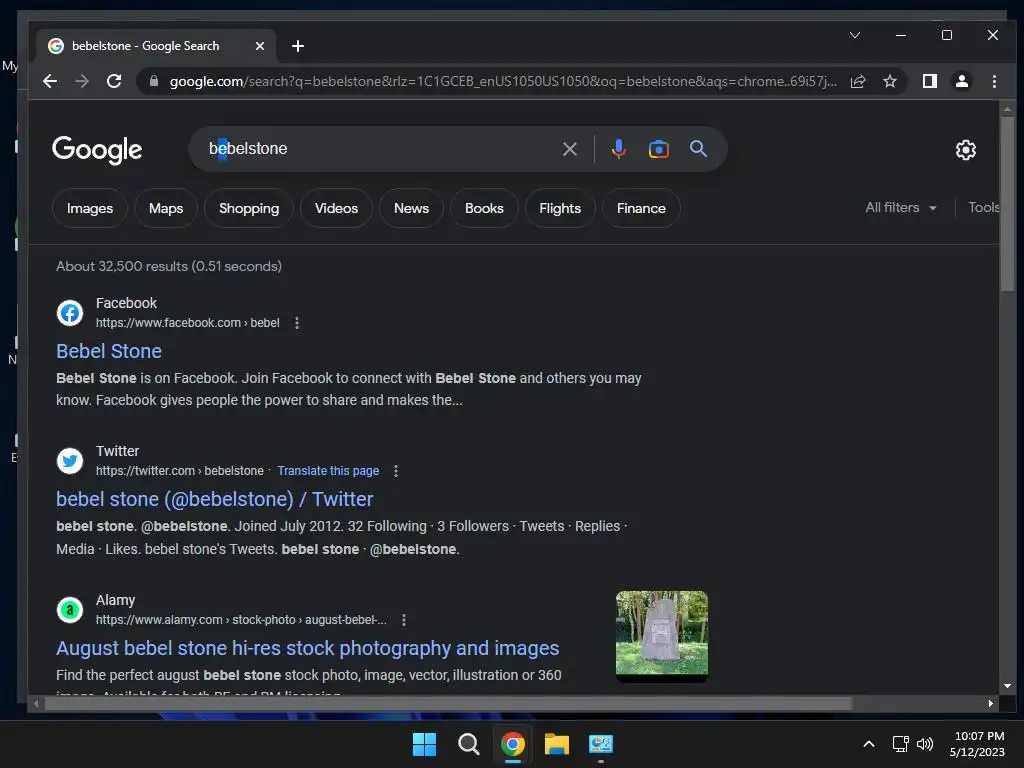
Task: Go back to the previous page
Action: tap(50, 81)
